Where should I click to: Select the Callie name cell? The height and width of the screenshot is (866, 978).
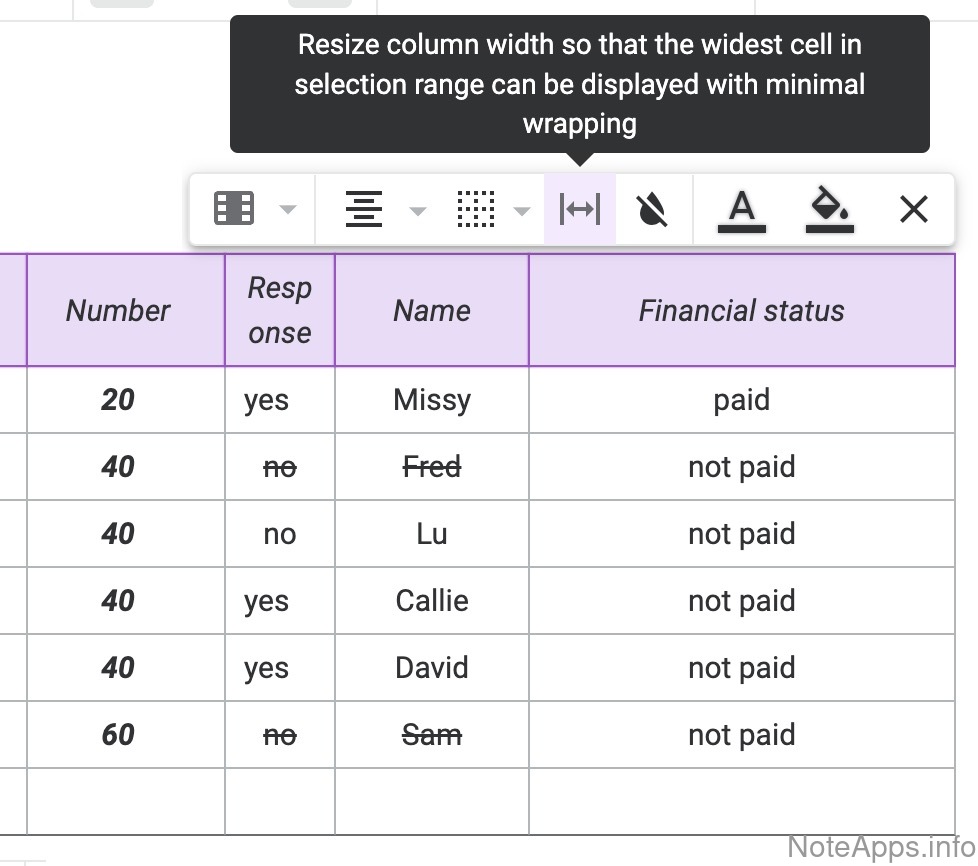tap(431, 601)
